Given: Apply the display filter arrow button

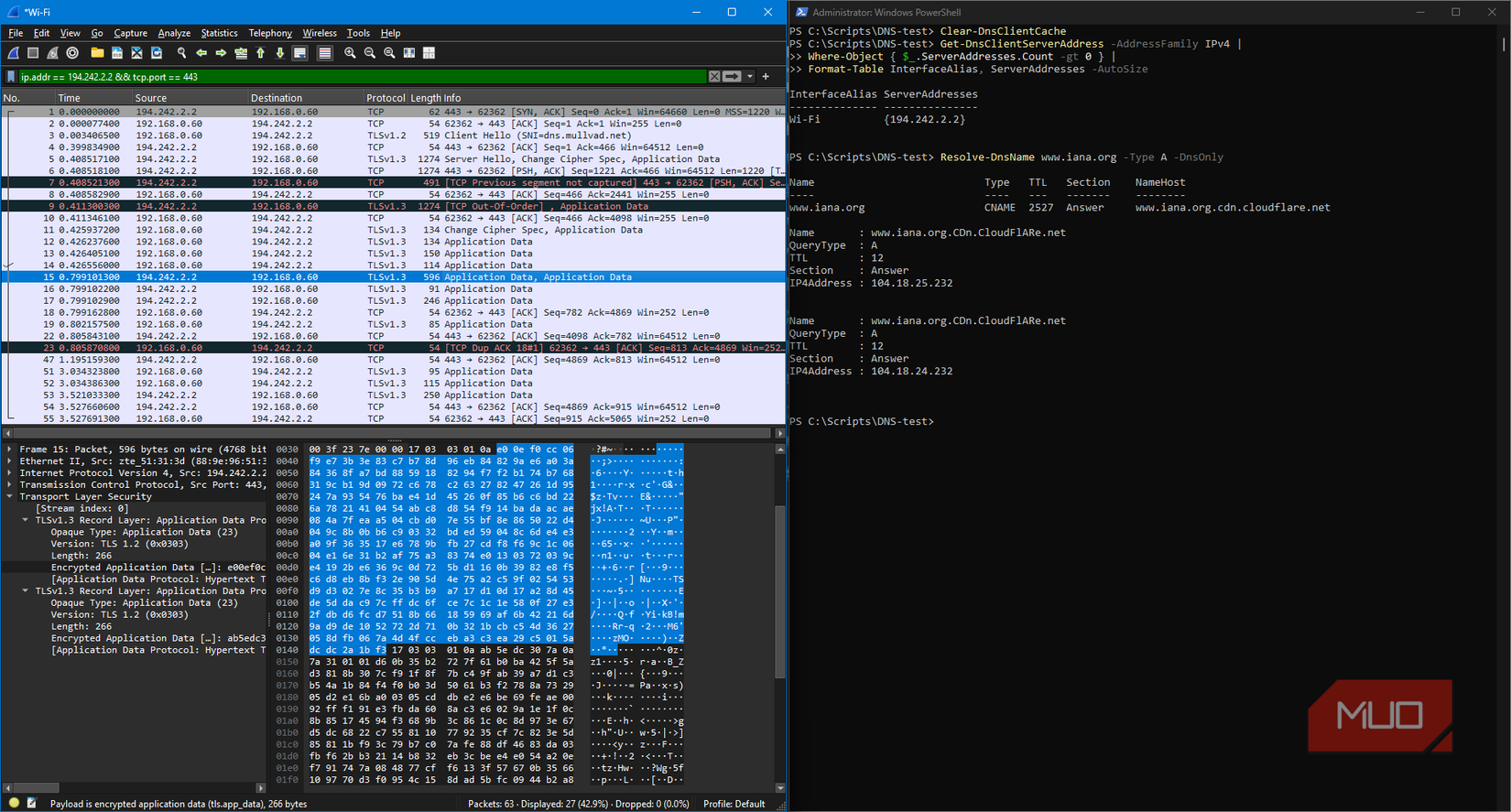Looking at the screenshot, I should 732,77.
